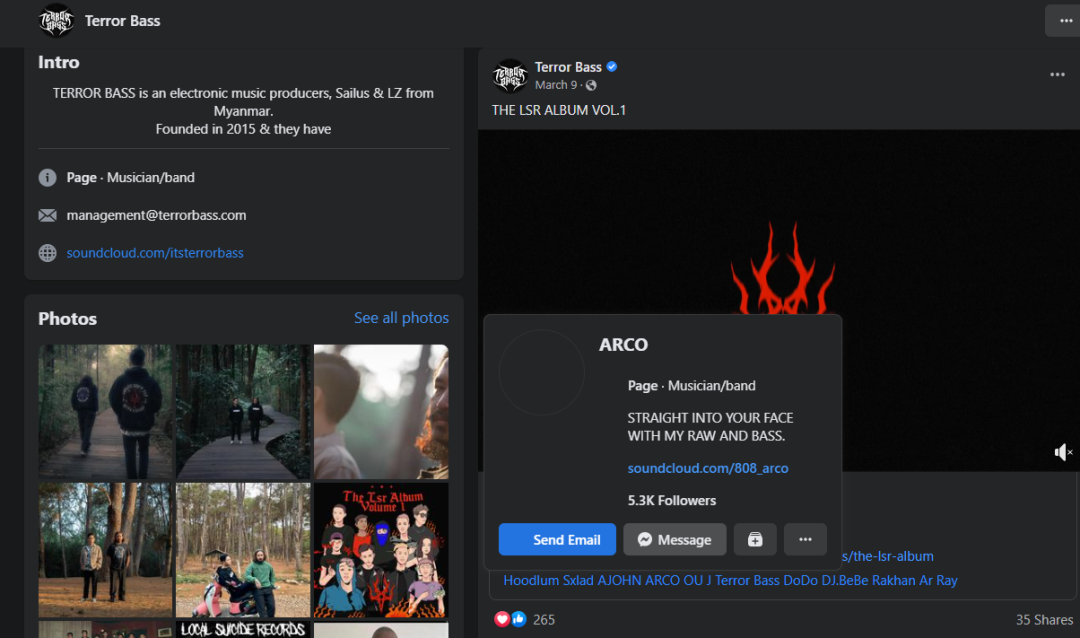Viewport: 1080px width, 638px height.
Task: Open photo of two people on curved forest path
Action: (243, 411)
